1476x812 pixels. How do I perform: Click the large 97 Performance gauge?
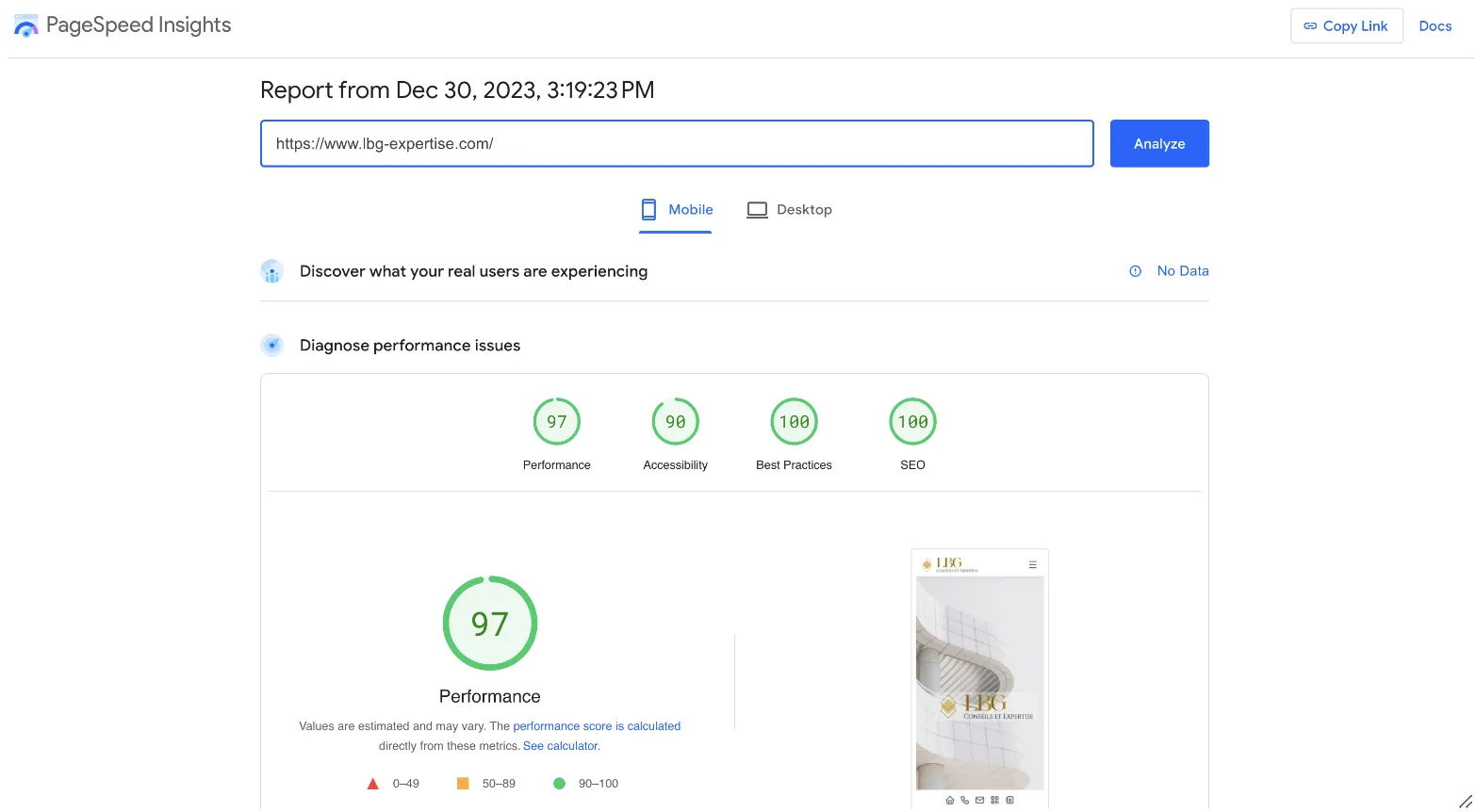489,624
